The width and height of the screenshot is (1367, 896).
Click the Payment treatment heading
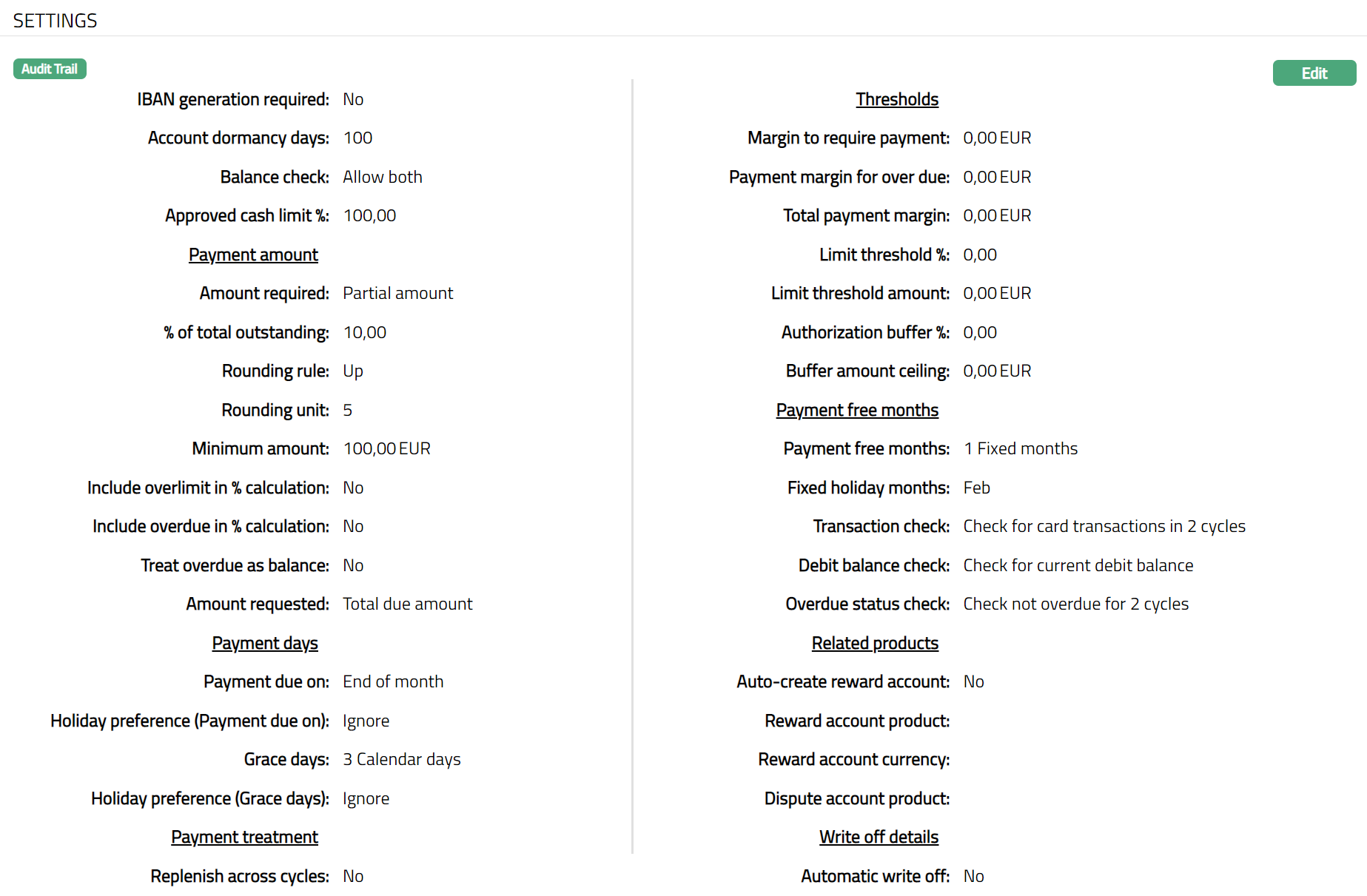click(x=244, y=837)
